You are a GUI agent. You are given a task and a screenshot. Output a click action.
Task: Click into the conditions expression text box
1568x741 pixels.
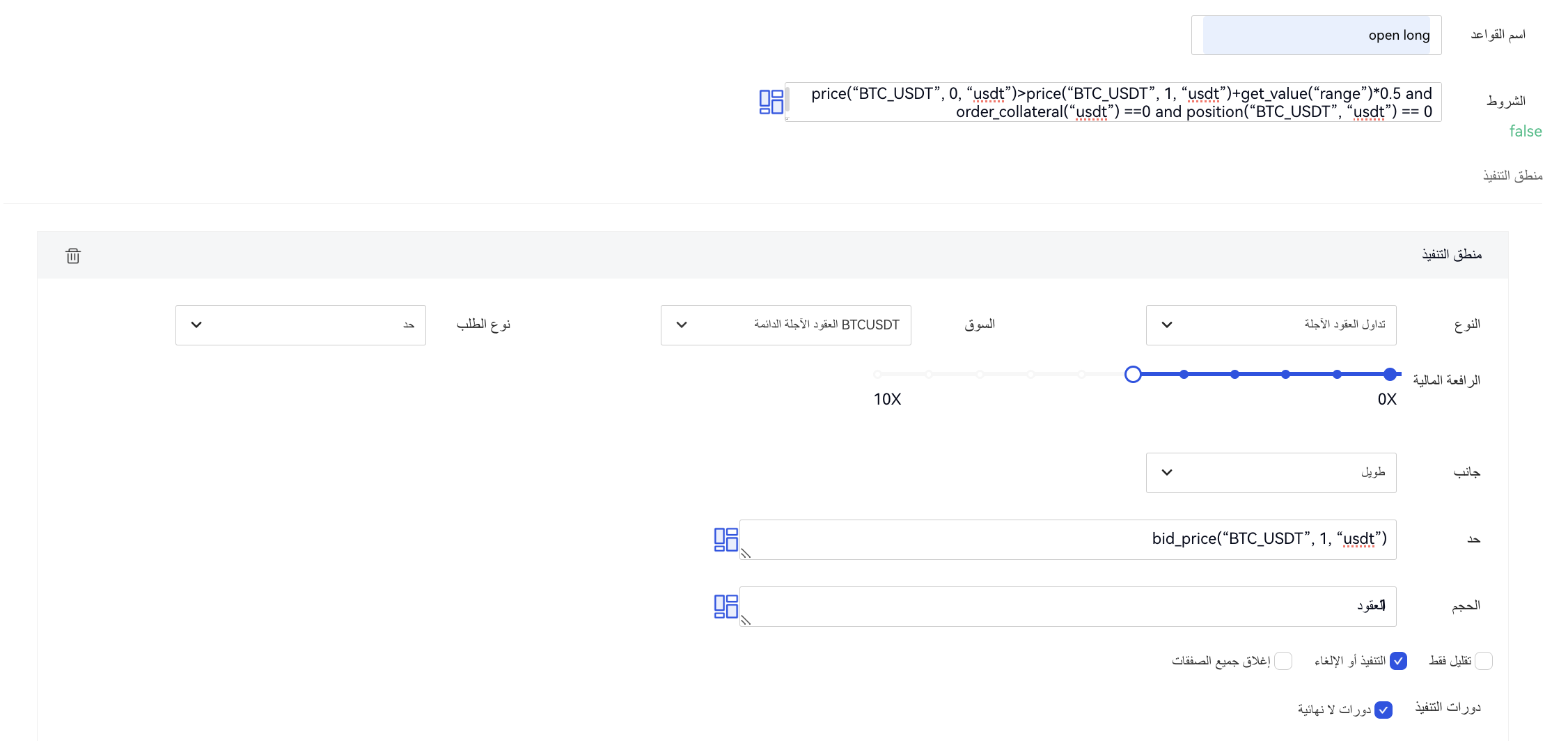coord(1114,102)
